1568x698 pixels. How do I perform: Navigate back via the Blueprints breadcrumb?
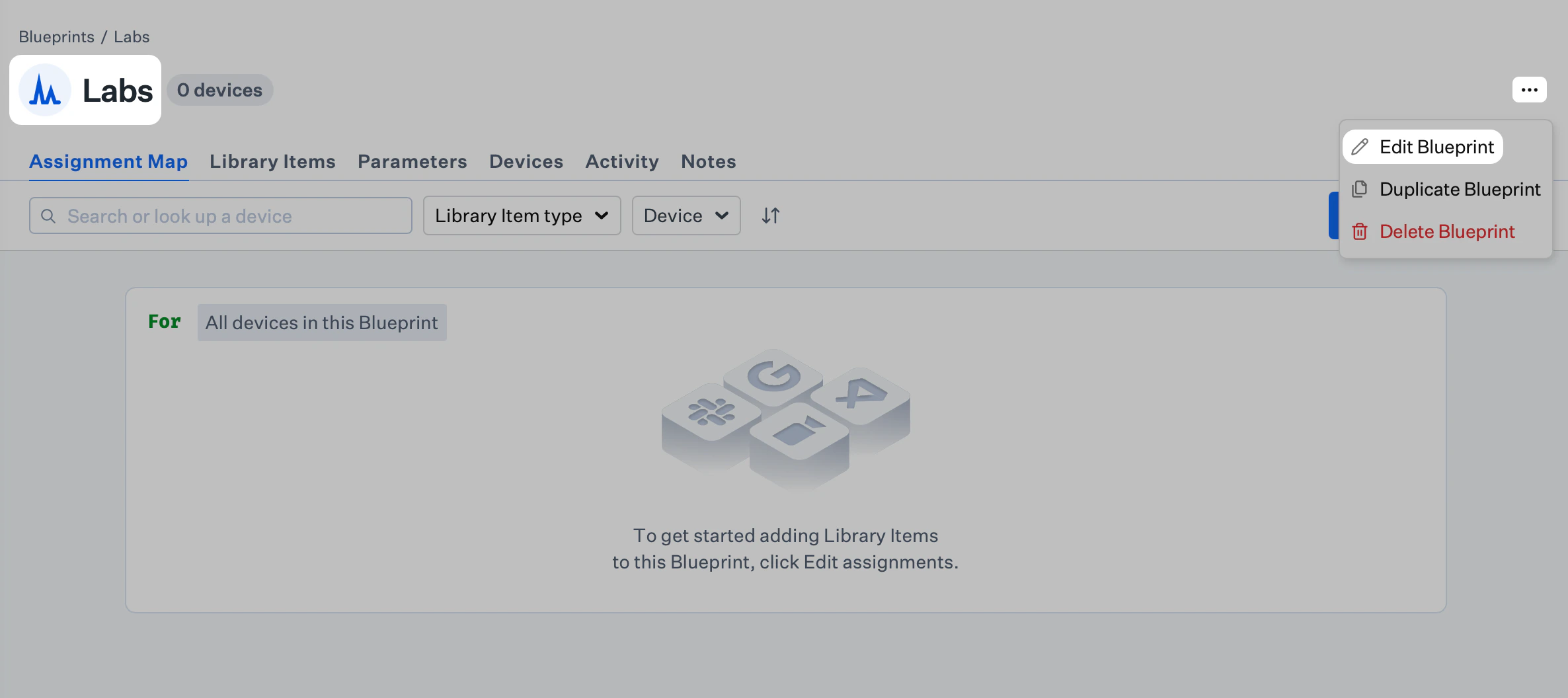click(56, 36)
